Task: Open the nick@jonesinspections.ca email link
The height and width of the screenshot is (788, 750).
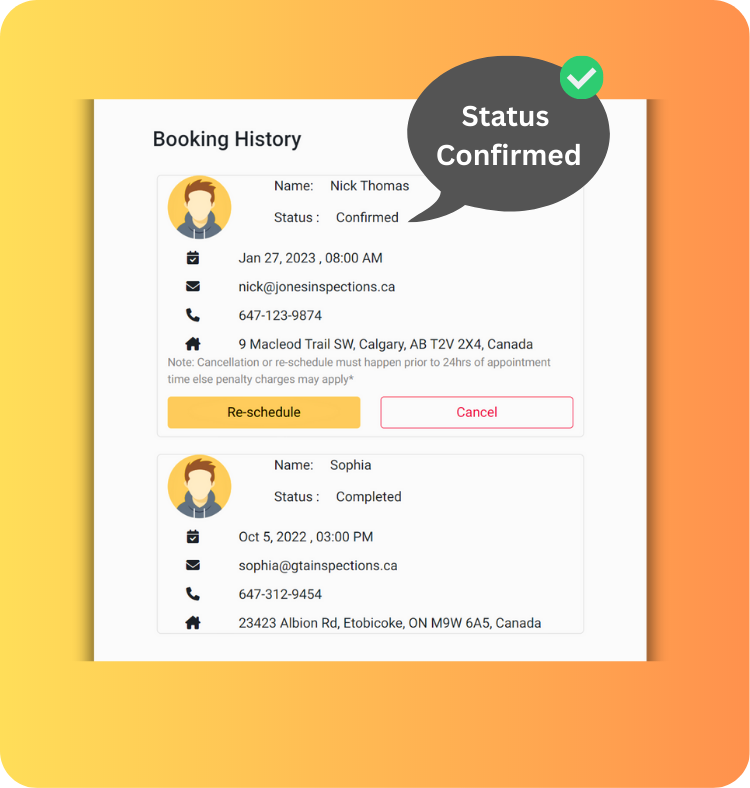Action: [316, 287]
